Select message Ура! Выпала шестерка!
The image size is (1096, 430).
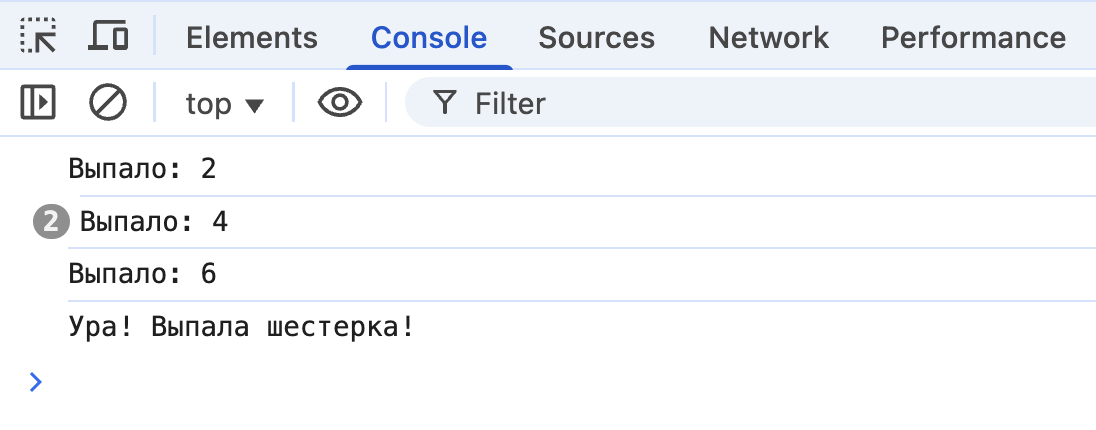pos(241,327)
